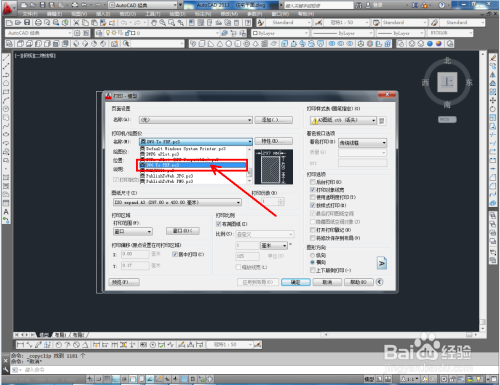Click the Paste icon in the standard toolbar
500x385 pixels.
tap(94, 23)
